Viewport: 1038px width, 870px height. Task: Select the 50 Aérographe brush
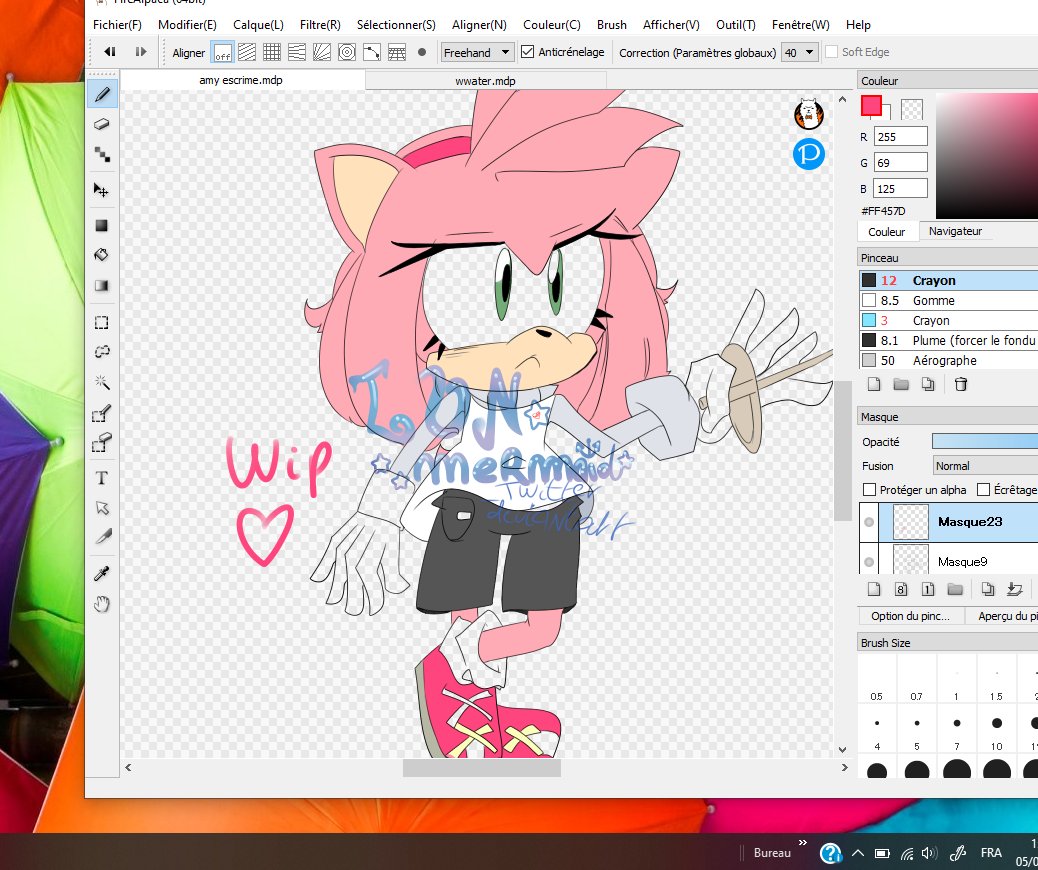948,360
